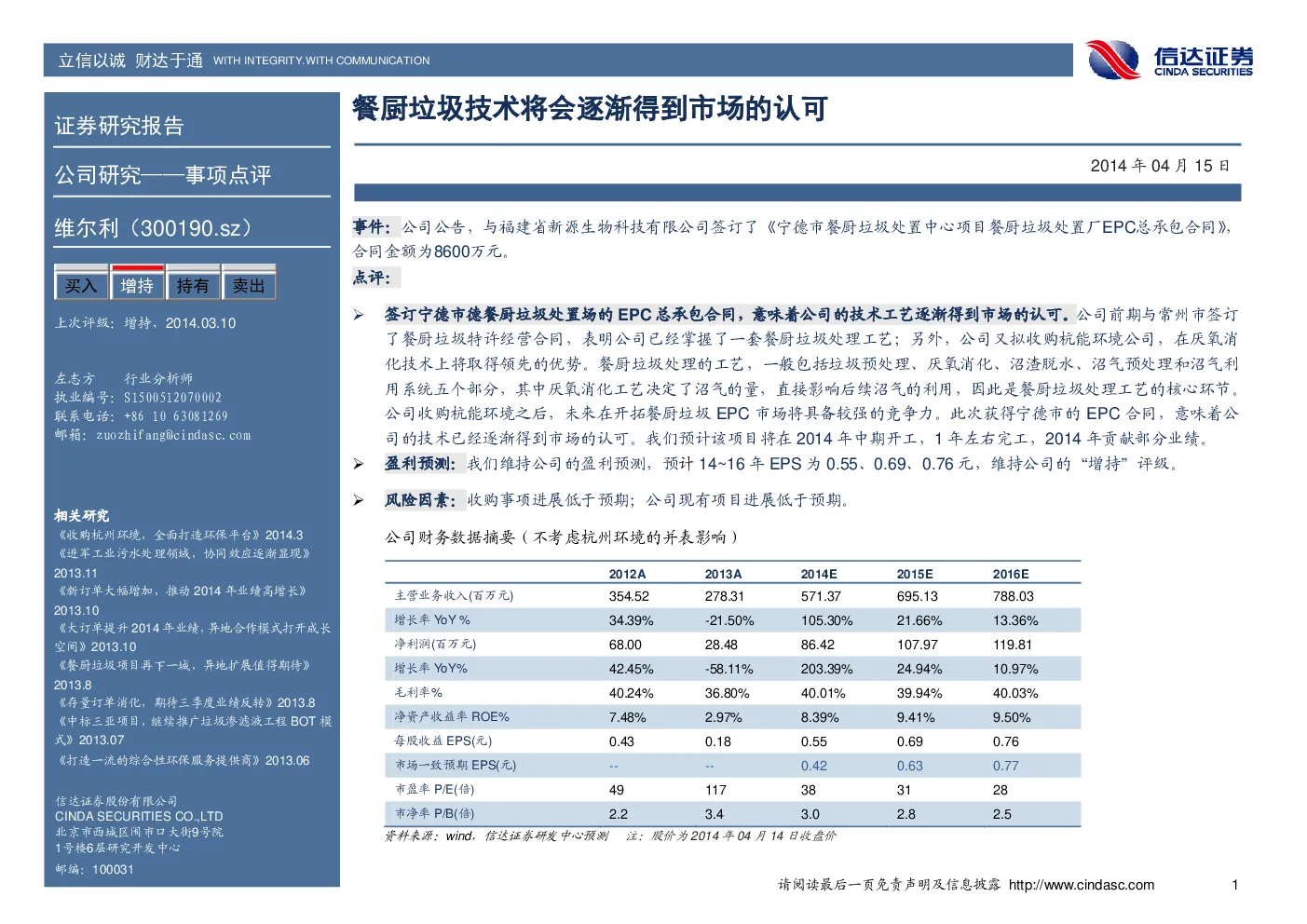Click the 市净率 P/B(倍) row label
The image size is (1307, 924).
[434, 813]
